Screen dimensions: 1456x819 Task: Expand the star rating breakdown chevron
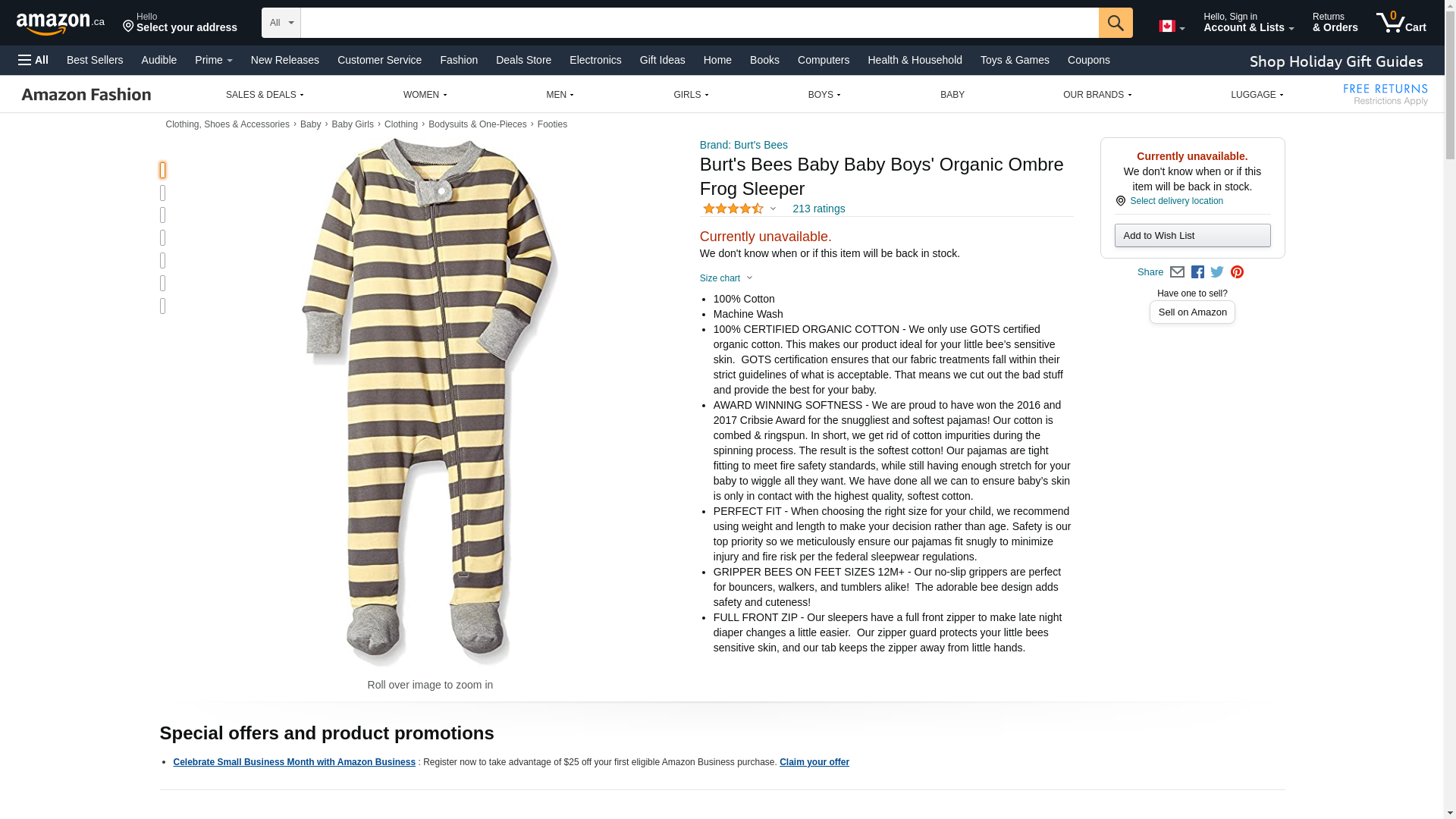point(773,209)
